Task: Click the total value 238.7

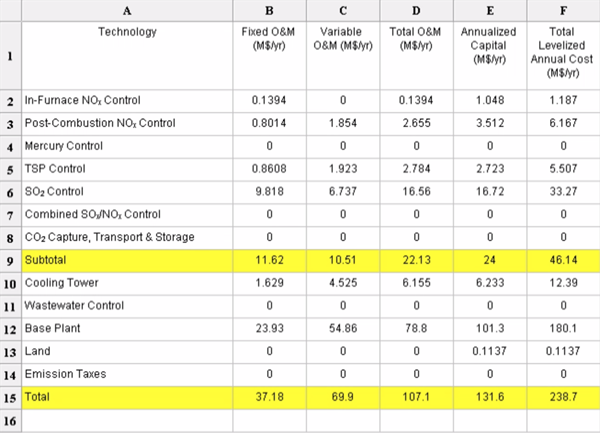Action: tap(563, 398)
